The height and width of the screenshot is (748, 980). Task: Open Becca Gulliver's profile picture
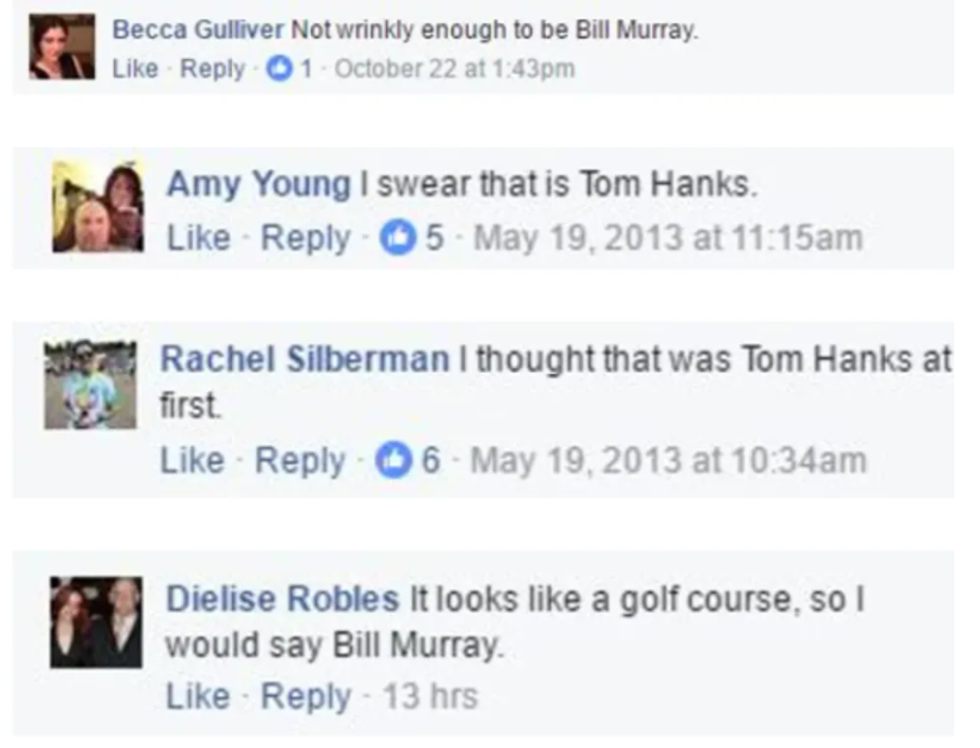[62, 46]
